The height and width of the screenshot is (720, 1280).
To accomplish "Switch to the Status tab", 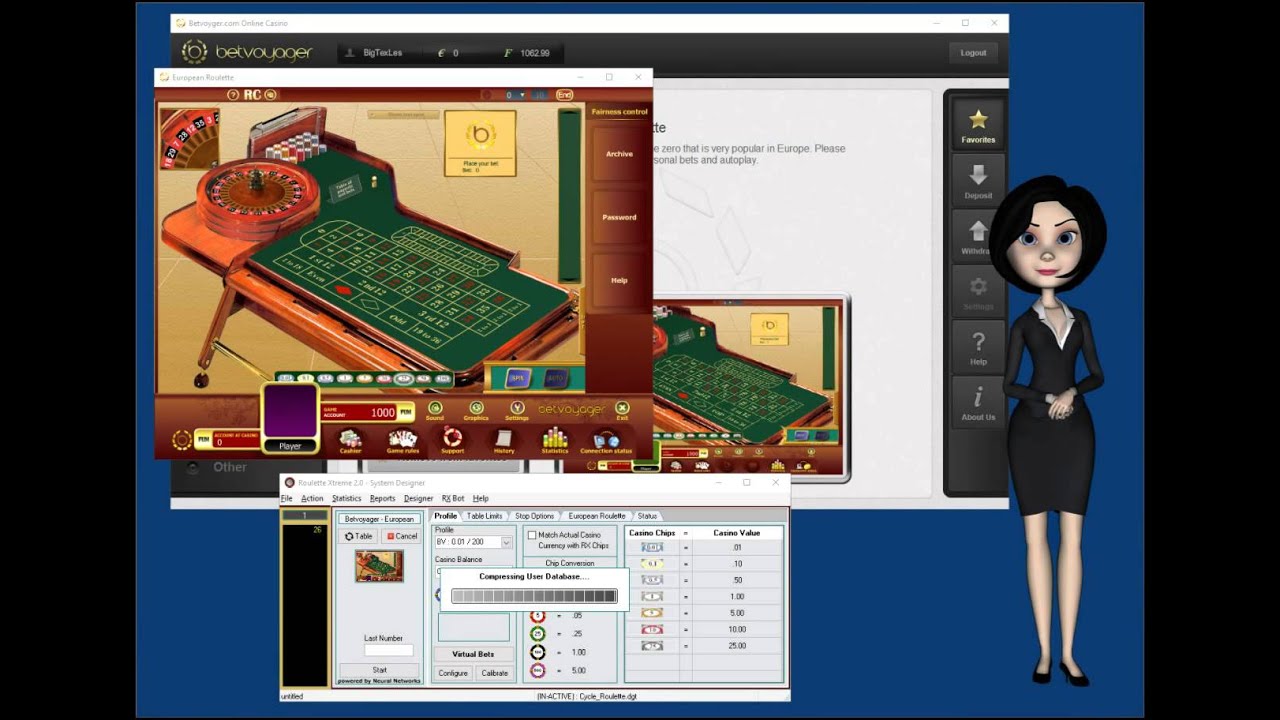I will [648, 516].
